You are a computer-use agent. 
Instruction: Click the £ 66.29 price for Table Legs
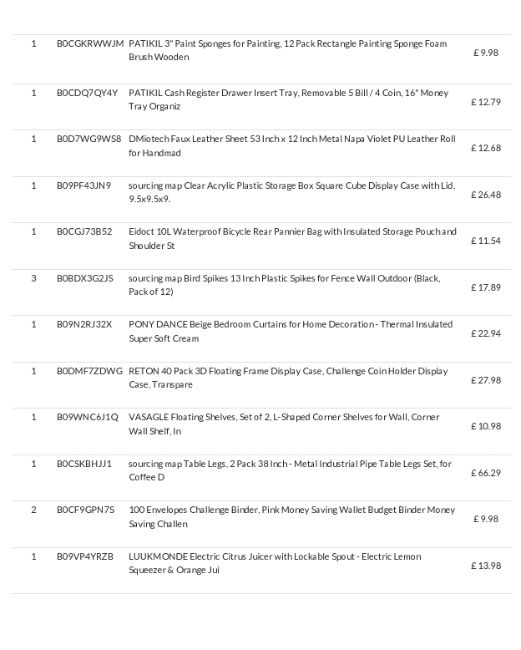coord(486,473)
